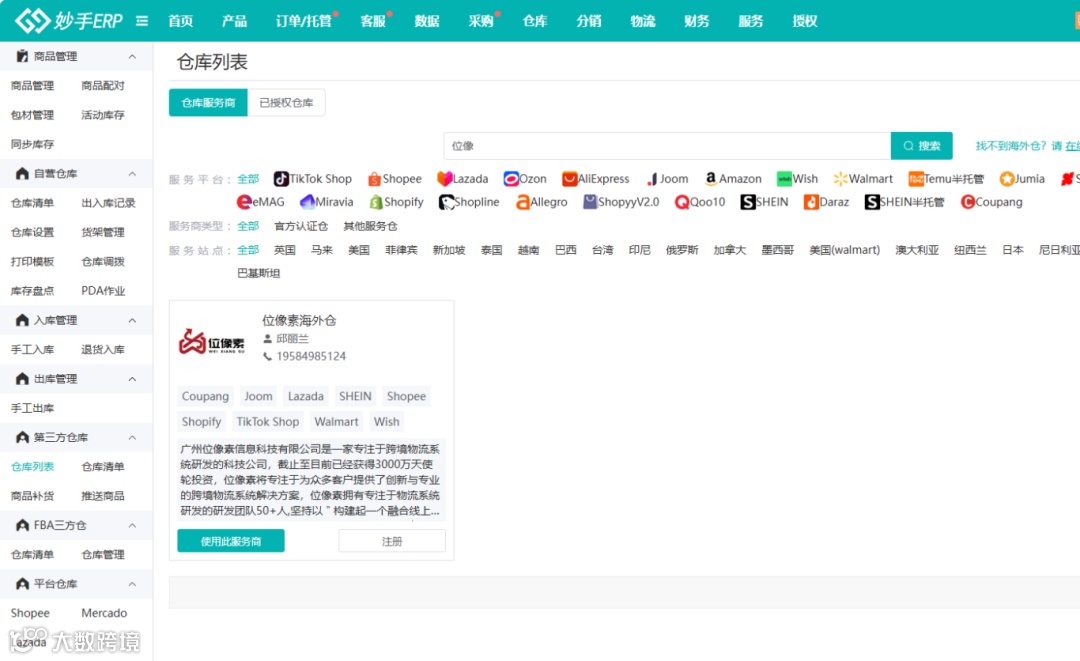The height and width of the screenshot is (661, 1080).
Task: Click the 注册 button
Action: (392, 541)
